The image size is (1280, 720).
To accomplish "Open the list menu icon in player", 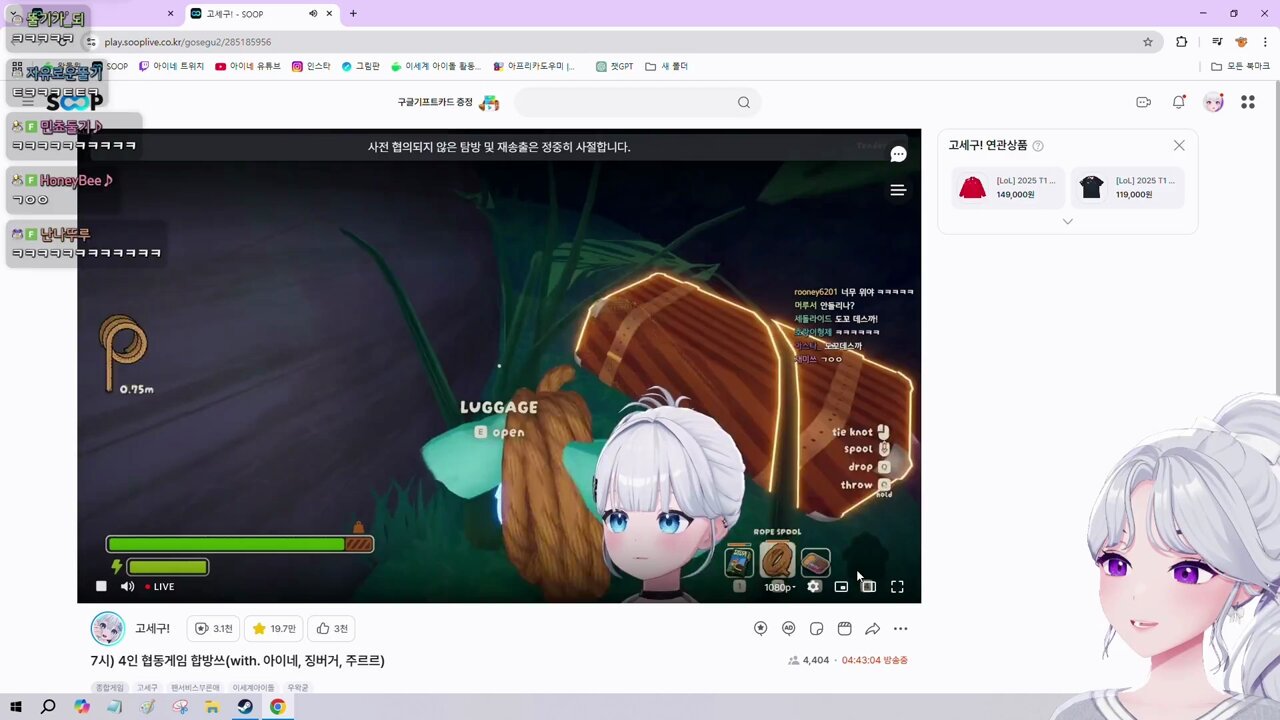I will coord(898,190).
